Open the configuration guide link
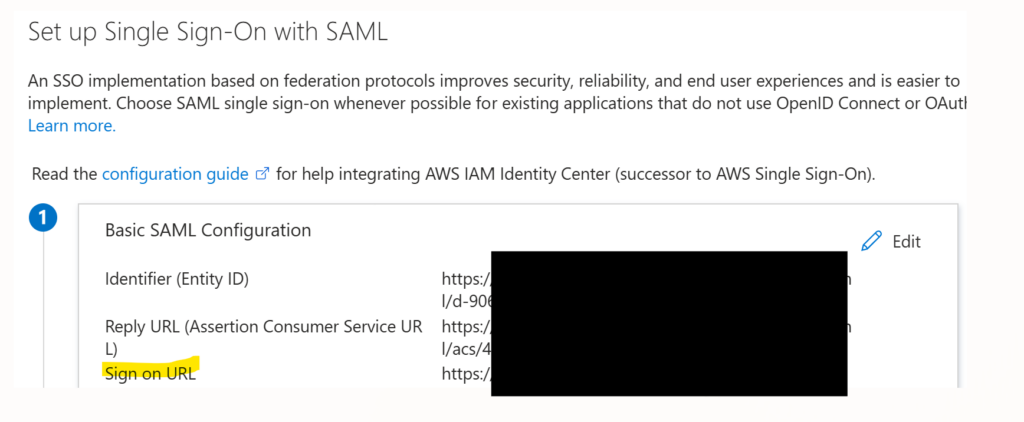 176,174
